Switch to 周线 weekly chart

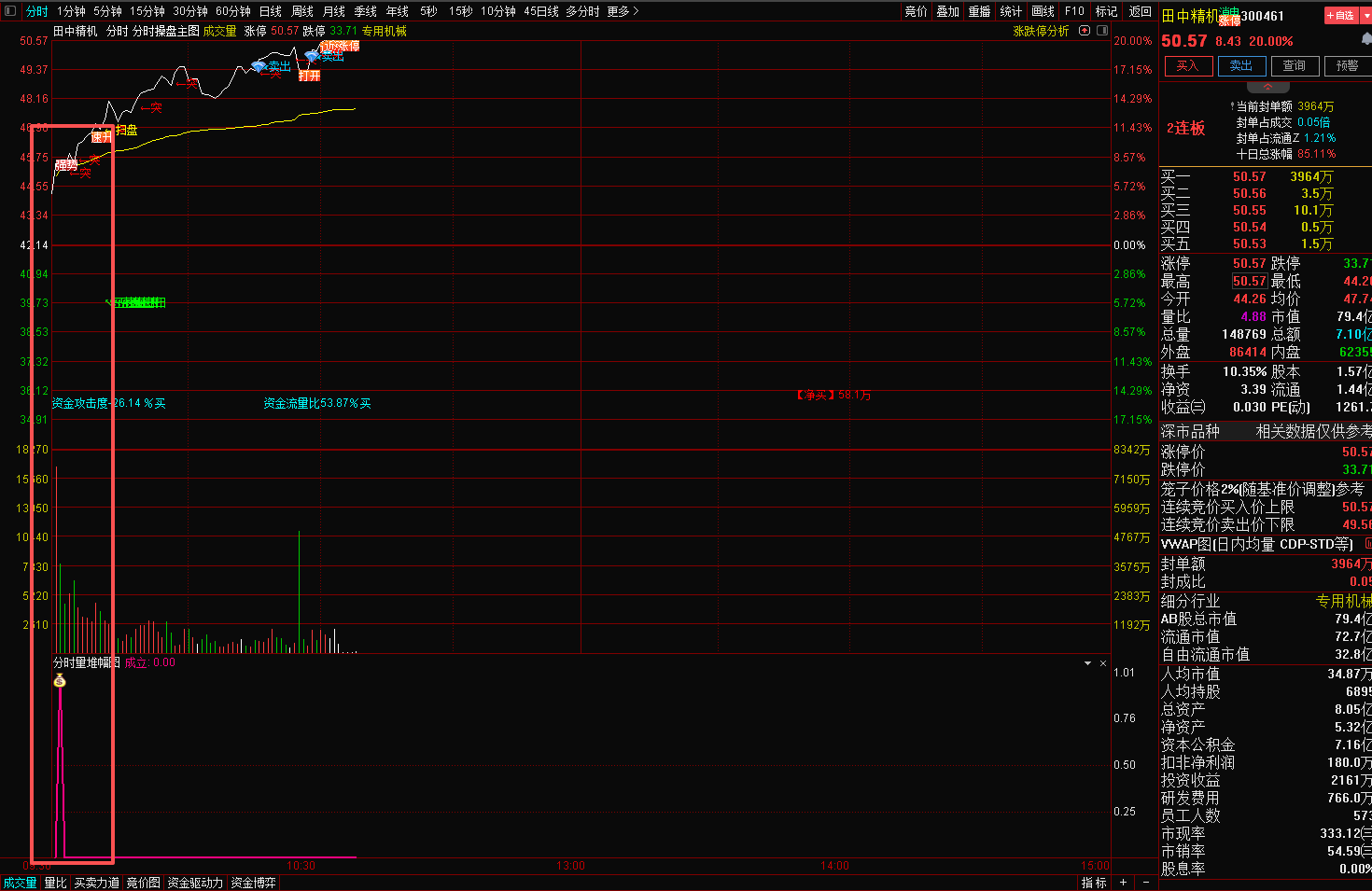pos(302,11)
